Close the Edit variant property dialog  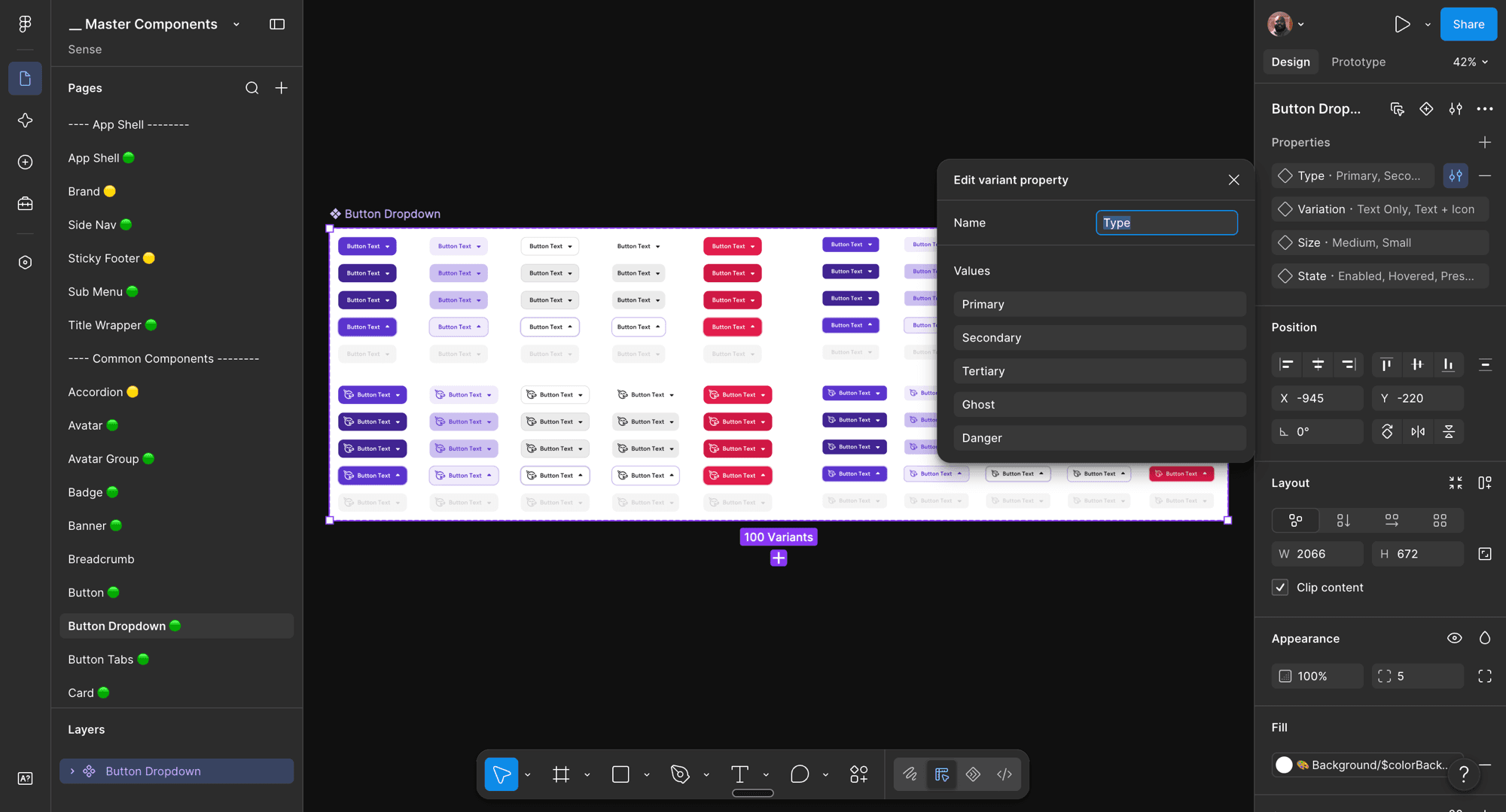[x=1233, y=180]
